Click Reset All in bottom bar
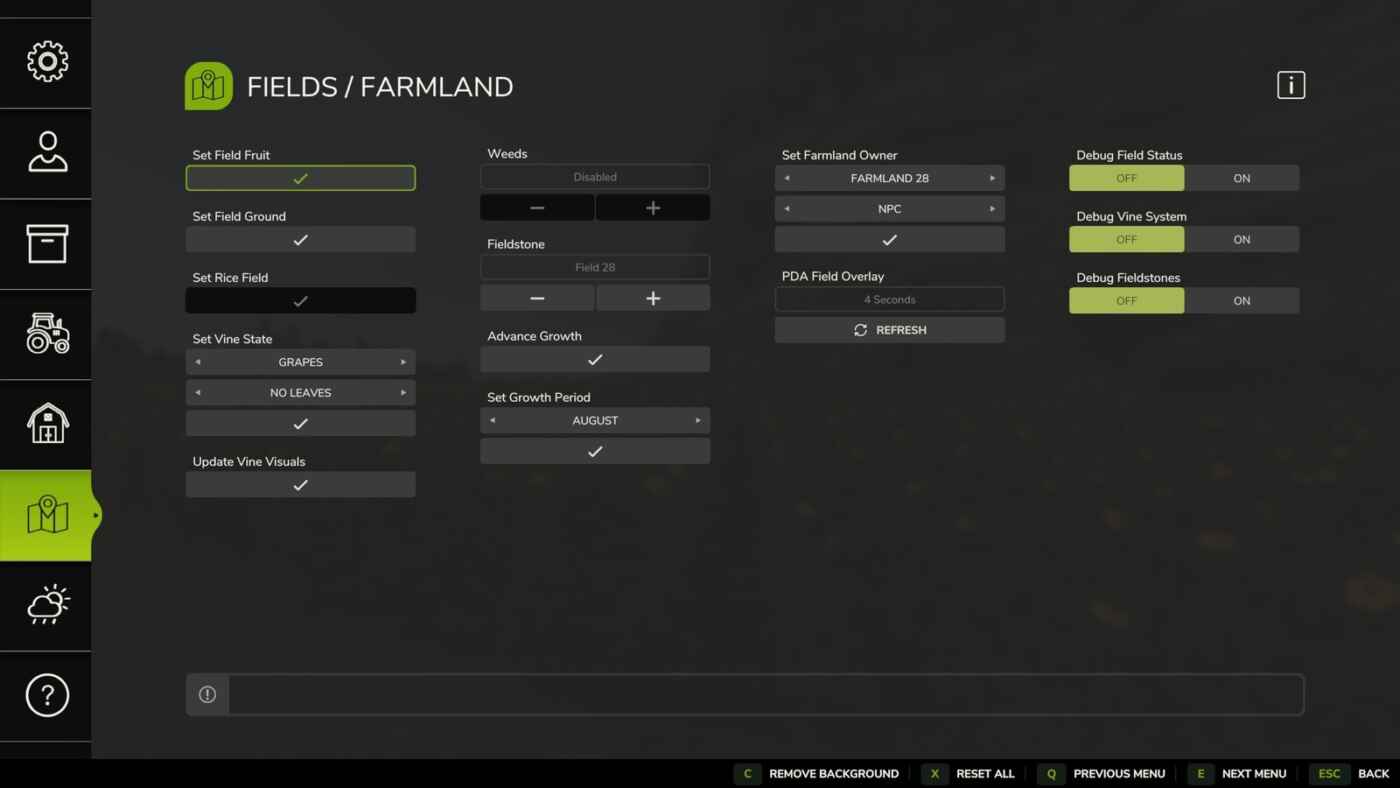The height and width of the screenshot is (788, 1400). point(985,774)
